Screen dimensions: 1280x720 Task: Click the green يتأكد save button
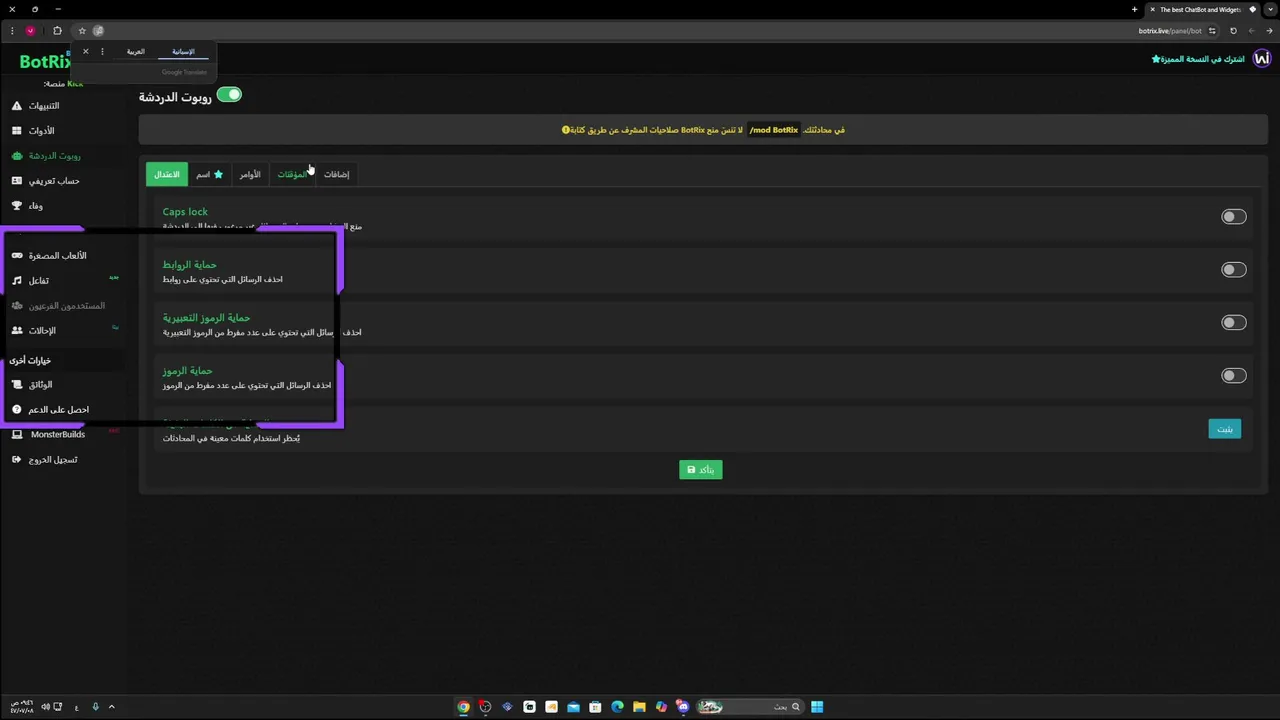tap(700, 470)
